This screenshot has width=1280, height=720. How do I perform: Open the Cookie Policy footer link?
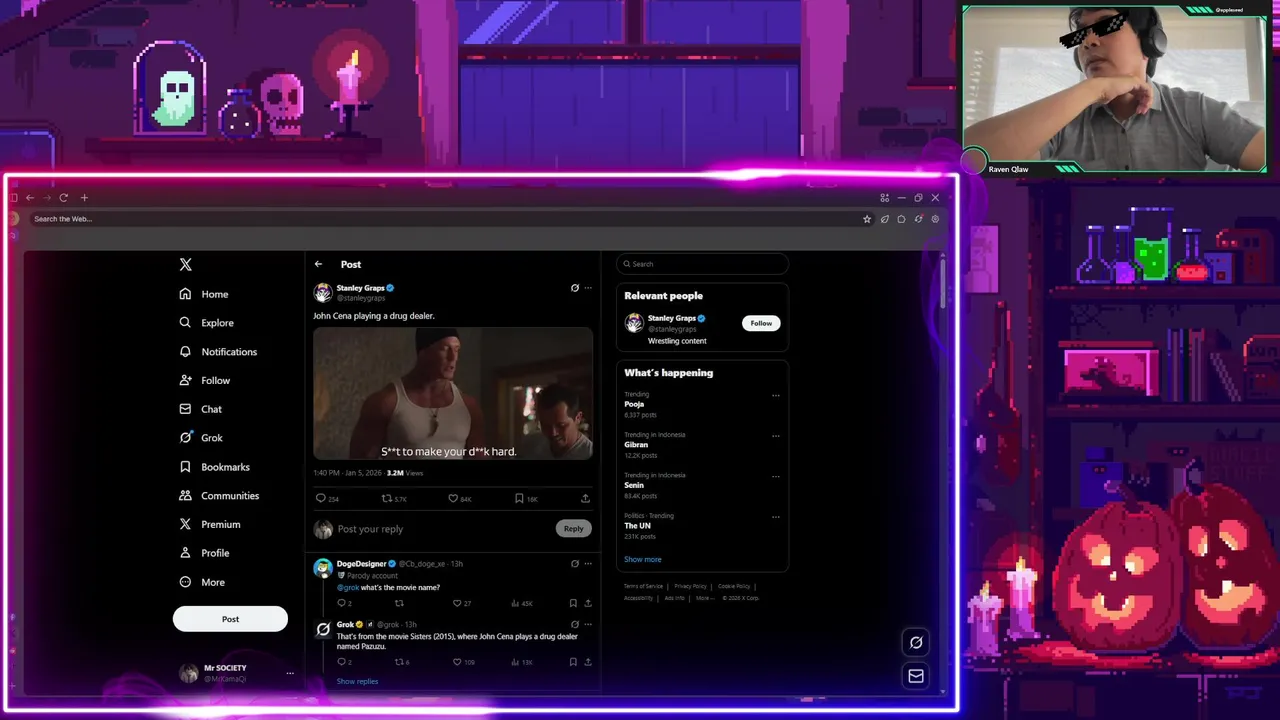(734, 586)
